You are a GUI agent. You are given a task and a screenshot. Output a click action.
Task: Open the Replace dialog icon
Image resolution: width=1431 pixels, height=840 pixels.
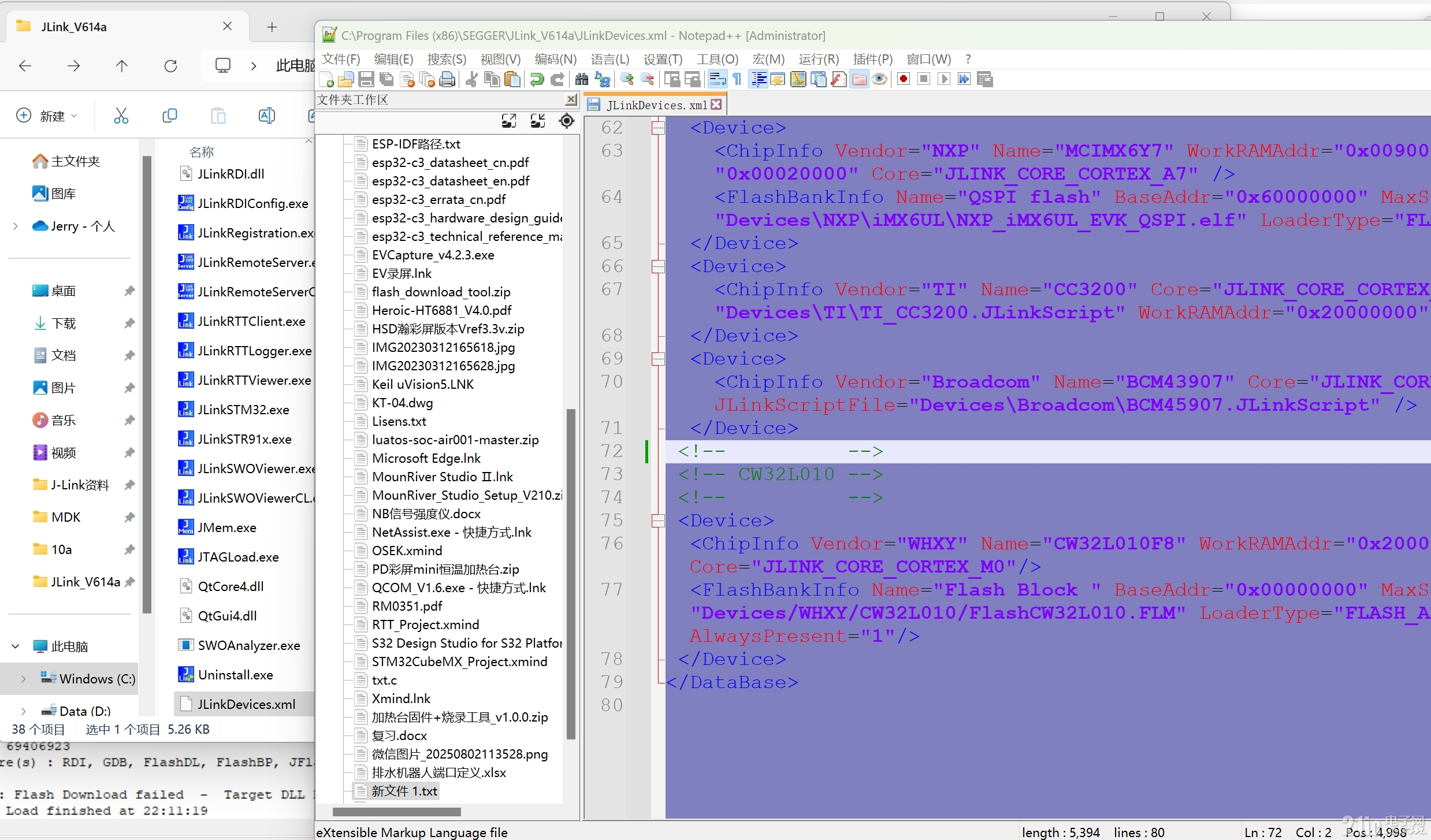click(603, 79)
